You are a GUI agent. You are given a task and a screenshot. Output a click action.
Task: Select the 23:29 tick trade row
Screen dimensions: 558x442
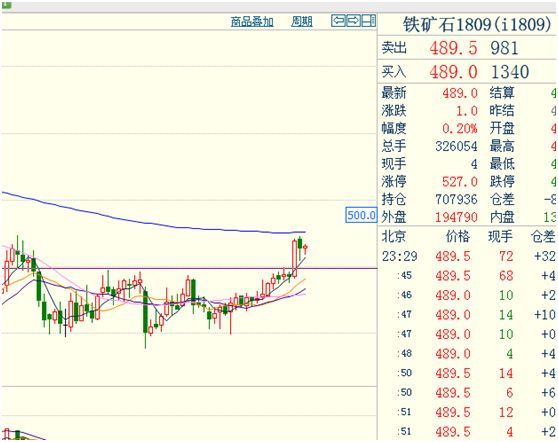point(468,256)
